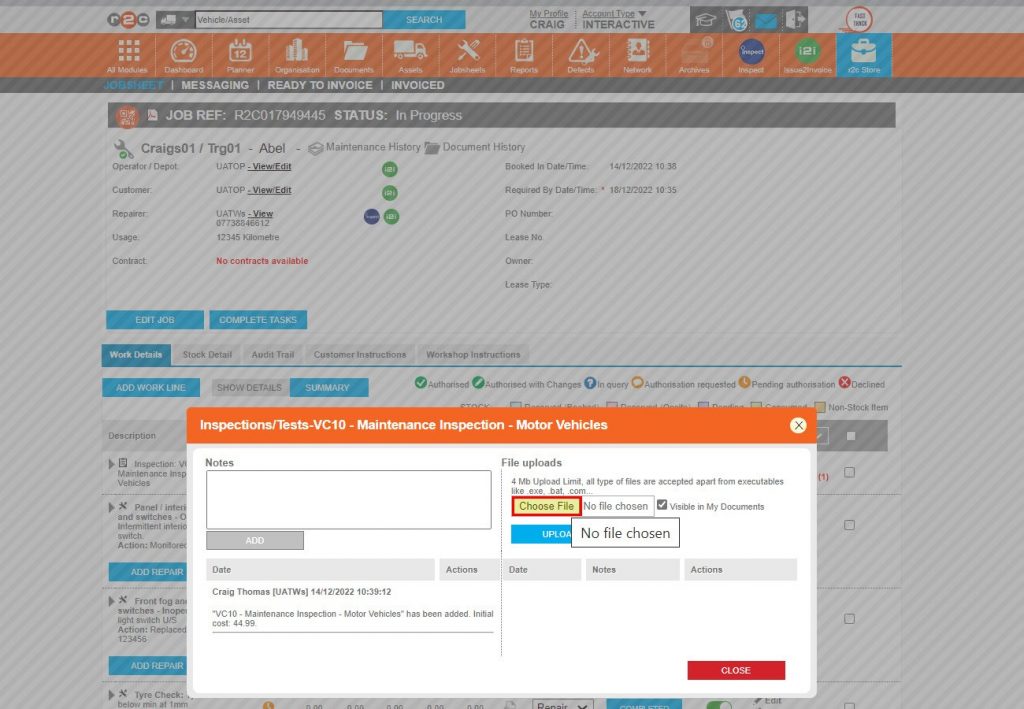Open the All Modules grid icon
This screenshot has height=709, width=1024.
[x=127, y=52]
